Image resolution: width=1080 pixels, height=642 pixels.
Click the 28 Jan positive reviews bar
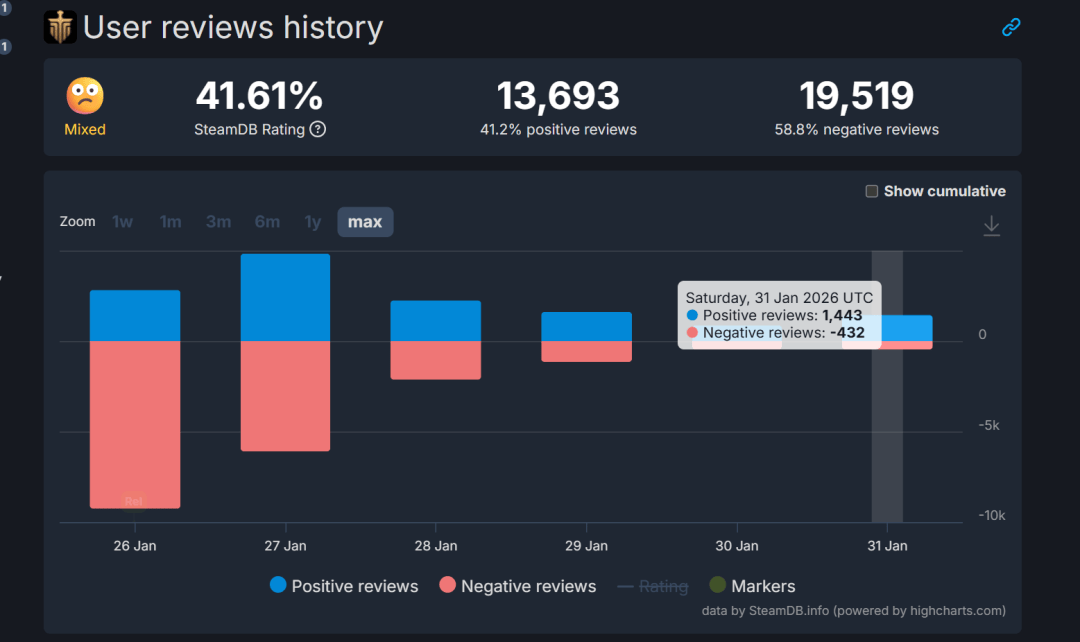click(435, 320)
